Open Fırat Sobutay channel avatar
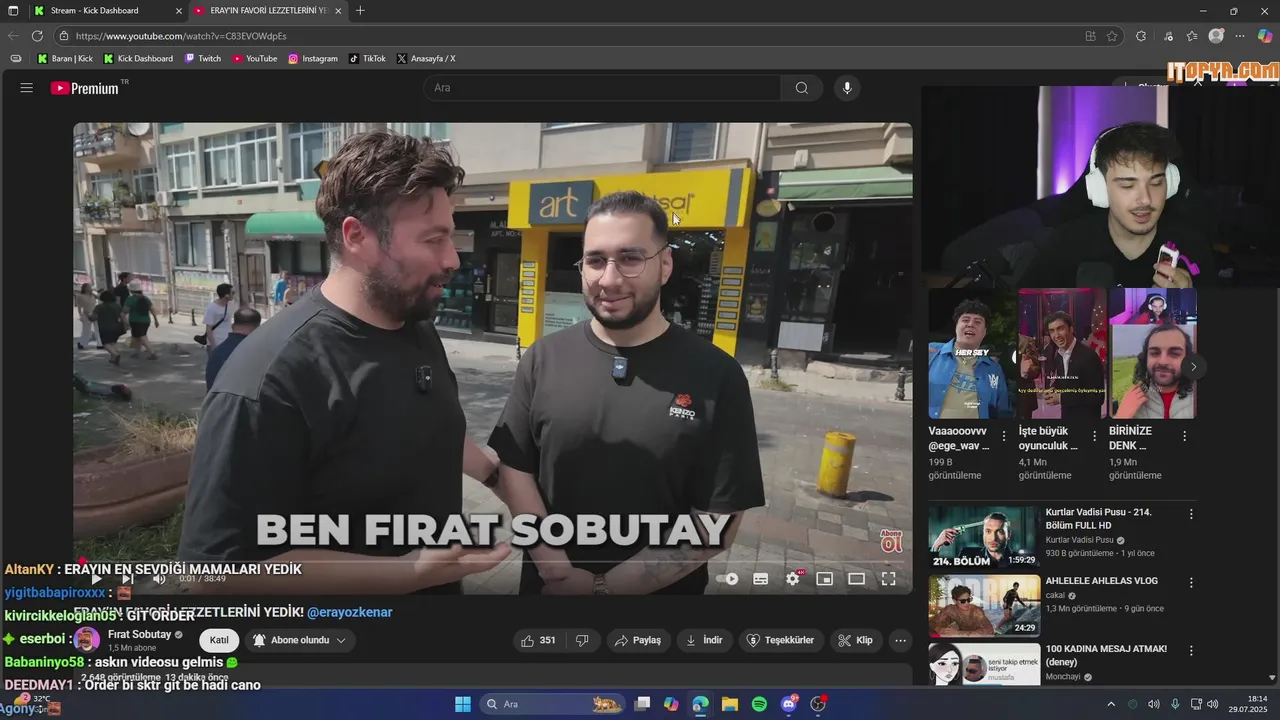 pyautogui.click(x=87, y=640)
